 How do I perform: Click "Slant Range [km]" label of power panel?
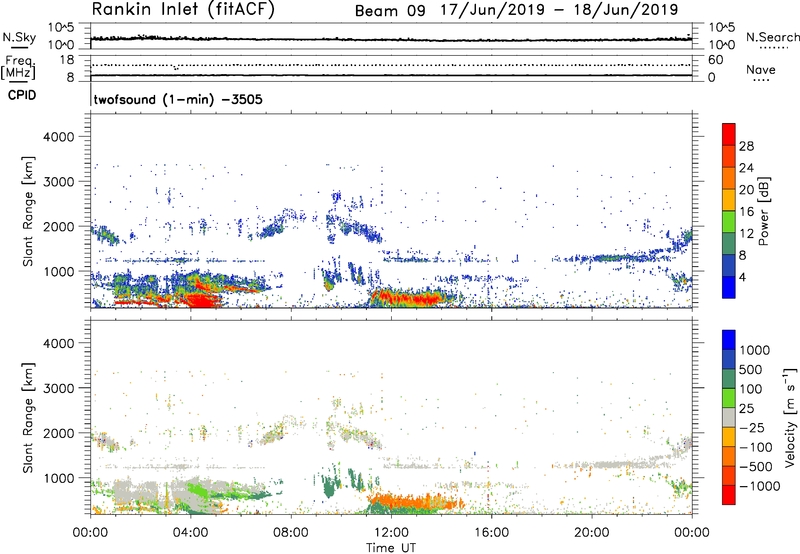(x=28, y=211)
